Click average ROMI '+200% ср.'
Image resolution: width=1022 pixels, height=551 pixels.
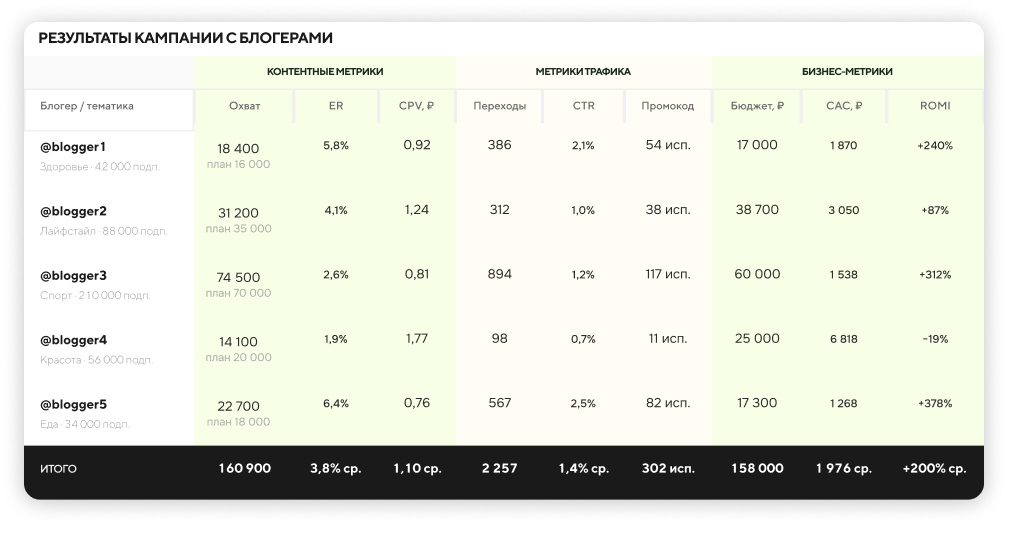(x=934, y=469)
